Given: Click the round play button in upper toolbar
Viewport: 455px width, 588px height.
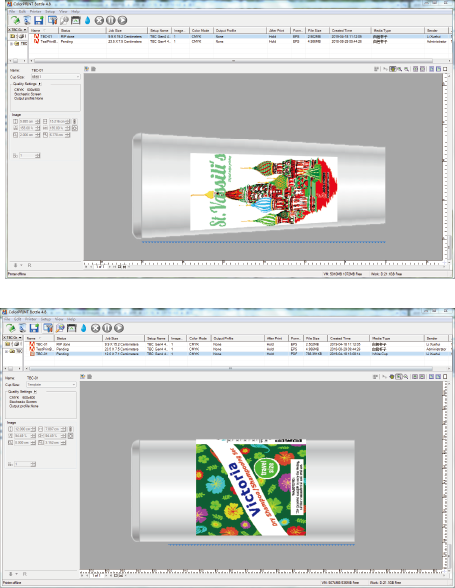Looking at the screenshot, I should tap(122, 20).
